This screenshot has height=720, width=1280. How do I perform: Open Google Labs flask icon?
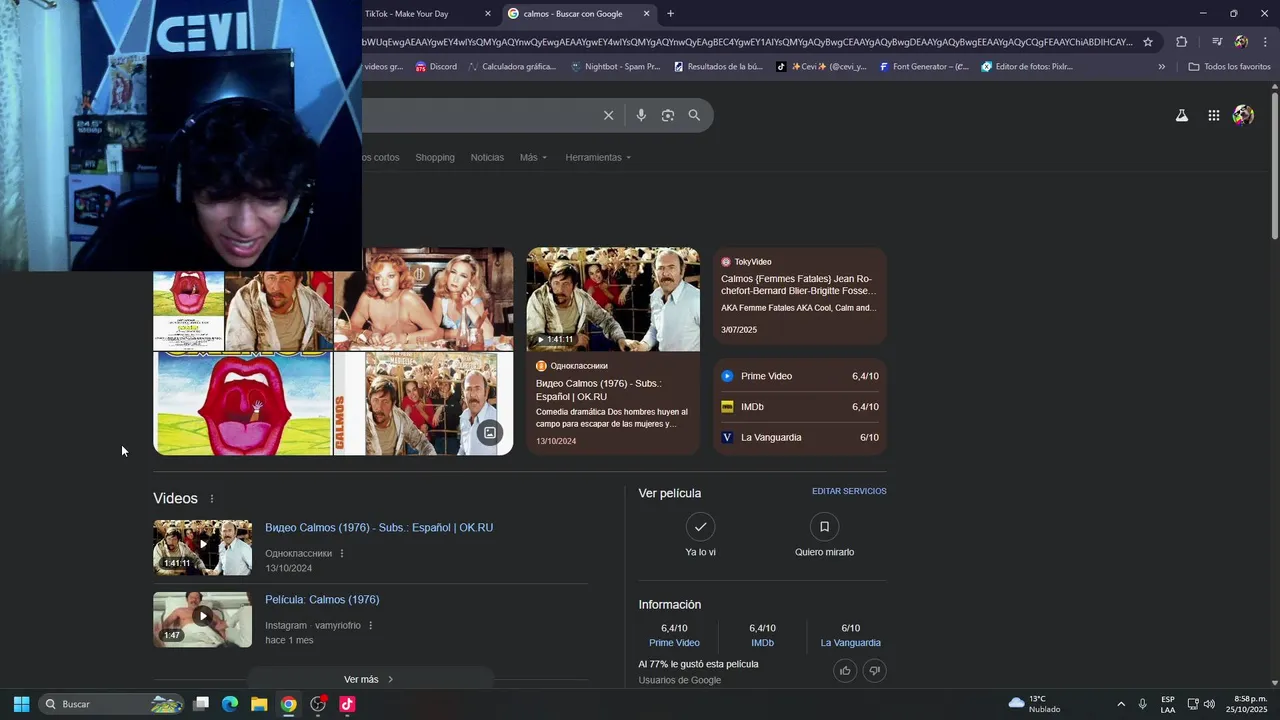click(1182, 115)
